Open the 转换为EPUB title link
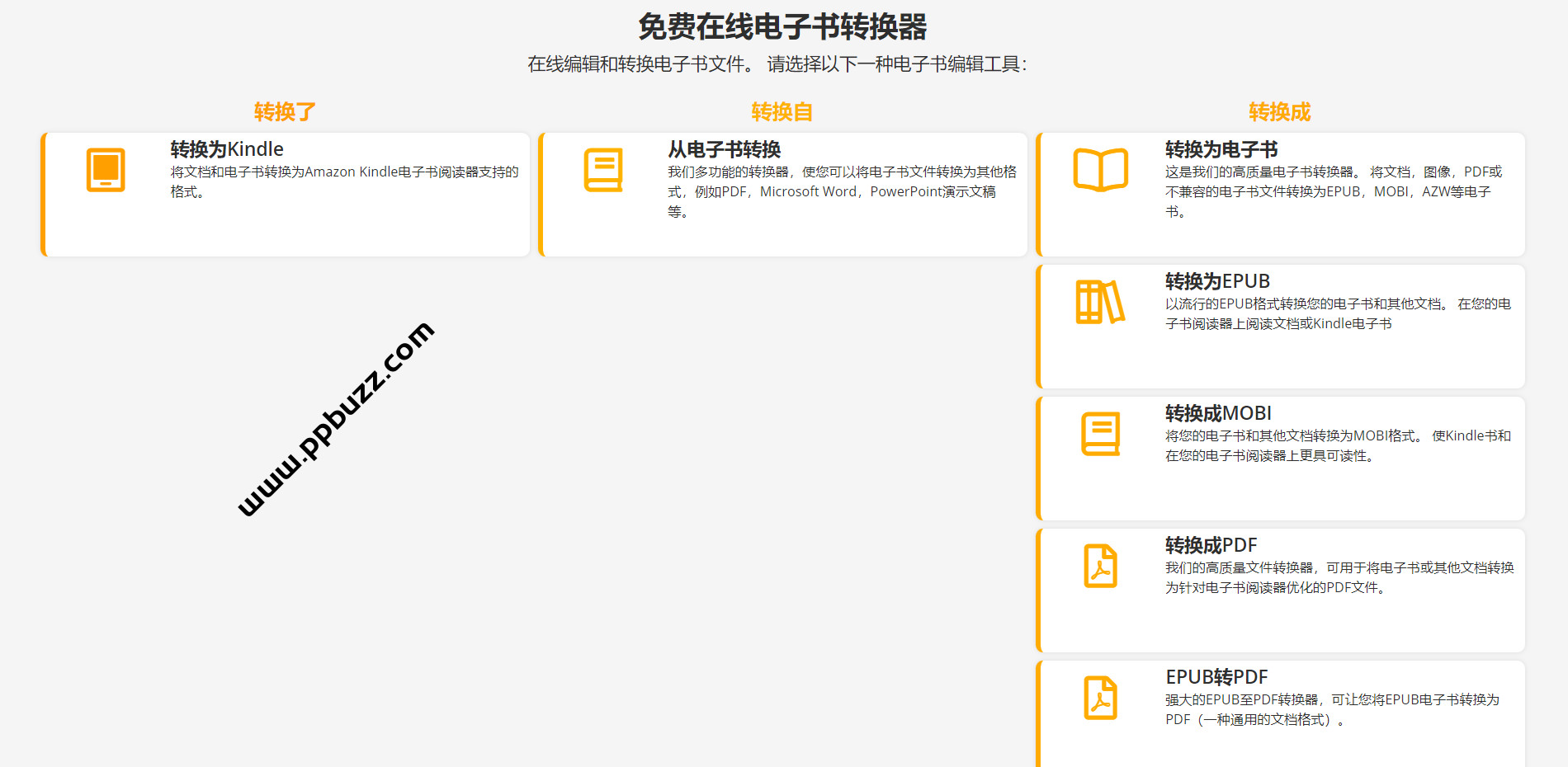1568x767 pixels. (1218, 281)
